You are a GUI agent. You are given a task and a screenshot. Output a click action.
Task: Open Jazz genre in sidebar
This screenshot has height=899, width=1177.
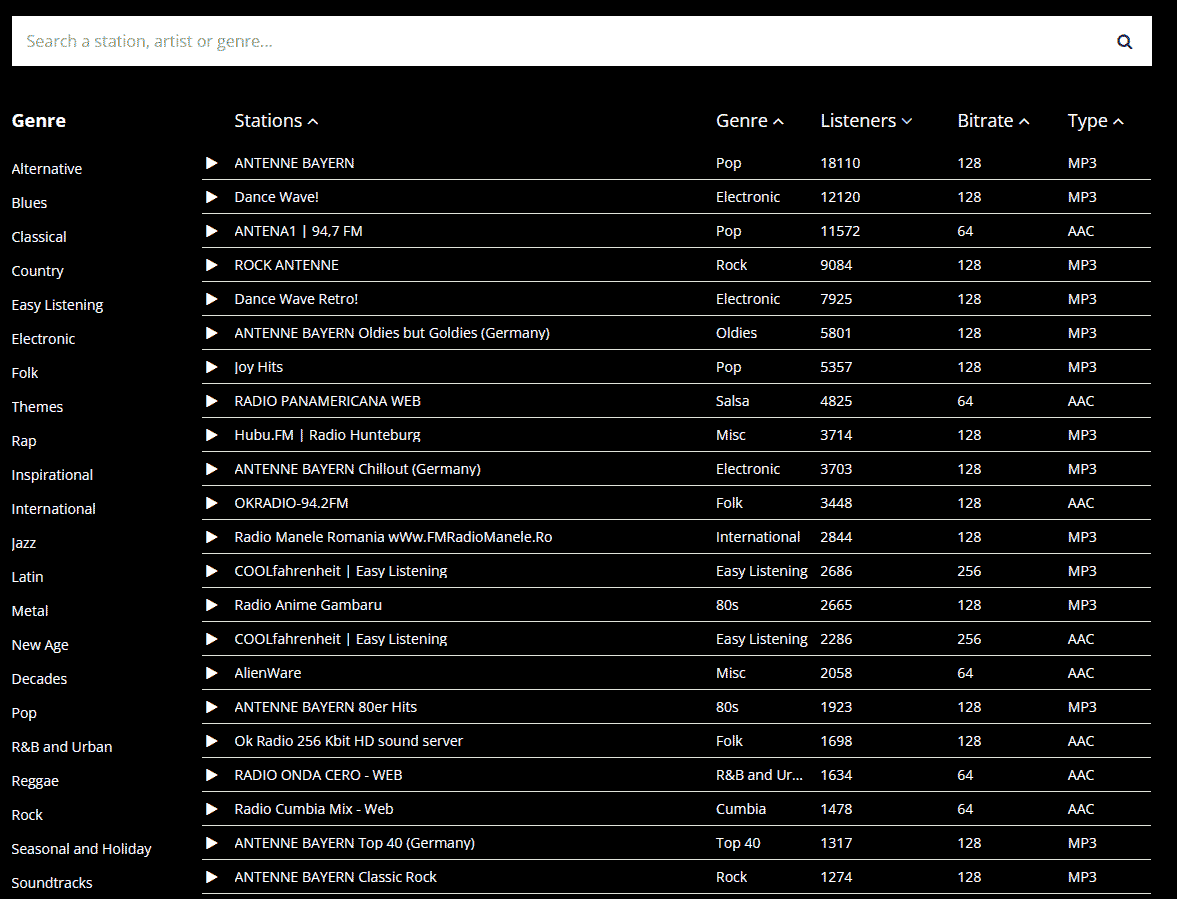tap(24, 543)
